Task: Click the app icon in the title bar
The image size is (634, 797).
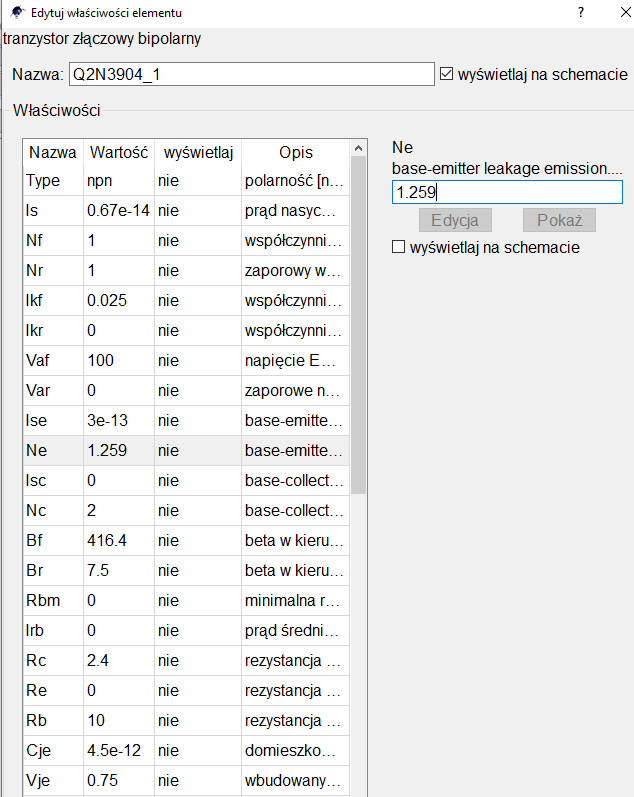Action: coord(15,13)
